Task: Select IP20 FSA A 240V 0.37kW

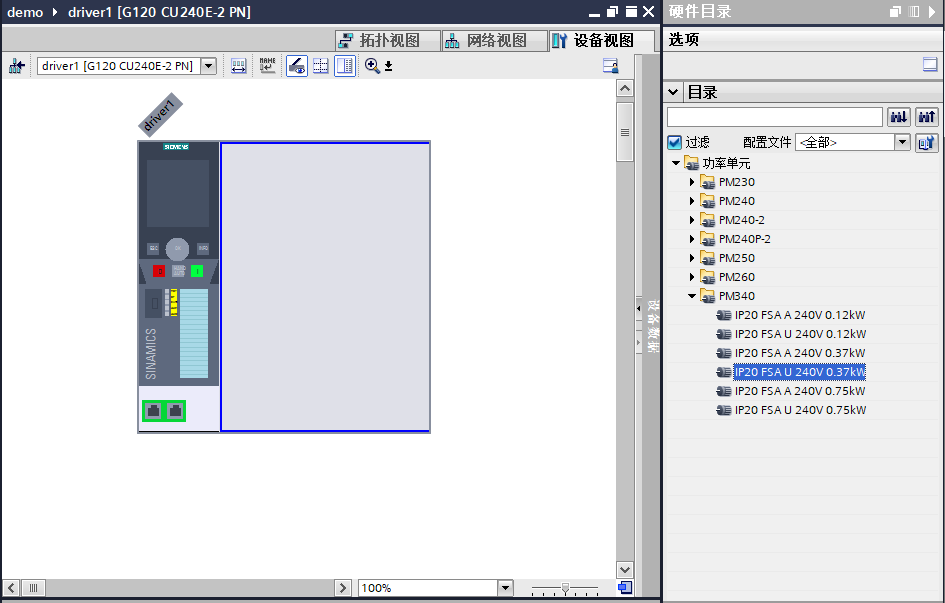Action: tap(800, 353)
